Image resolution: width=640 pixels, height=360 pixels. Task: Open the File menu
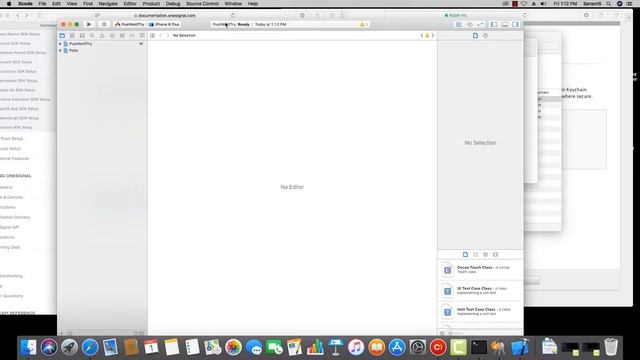[42, 4]
